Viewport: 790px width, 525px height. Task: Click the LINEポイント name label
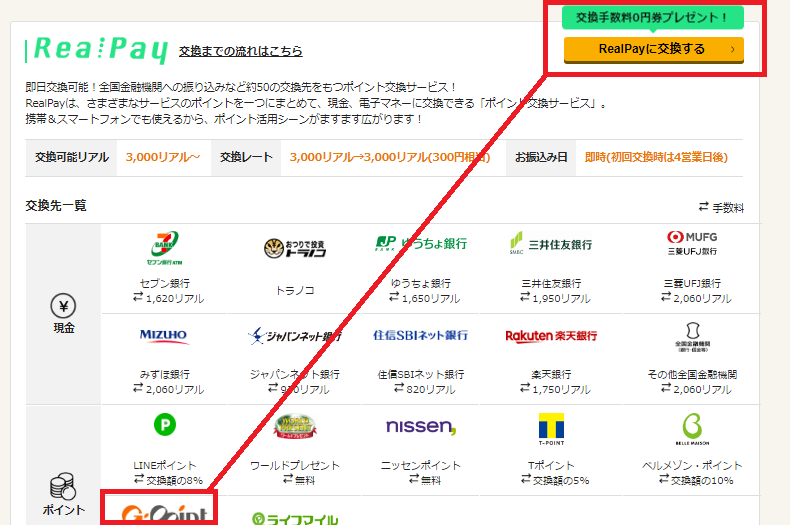[165, 465]
